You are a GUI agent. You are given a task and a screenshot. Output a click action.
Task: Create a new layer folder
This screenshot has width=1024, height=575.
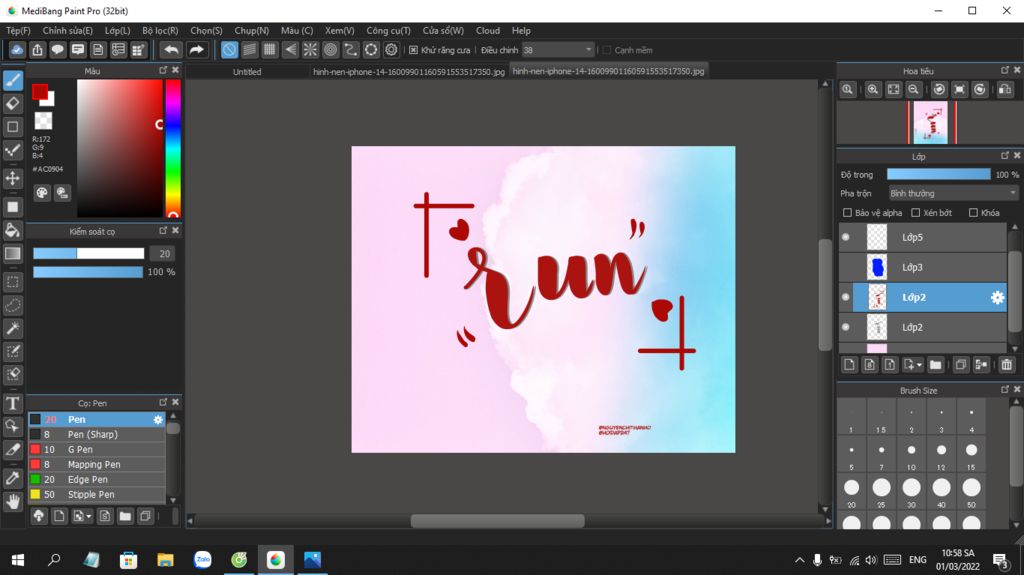(935, 365)
